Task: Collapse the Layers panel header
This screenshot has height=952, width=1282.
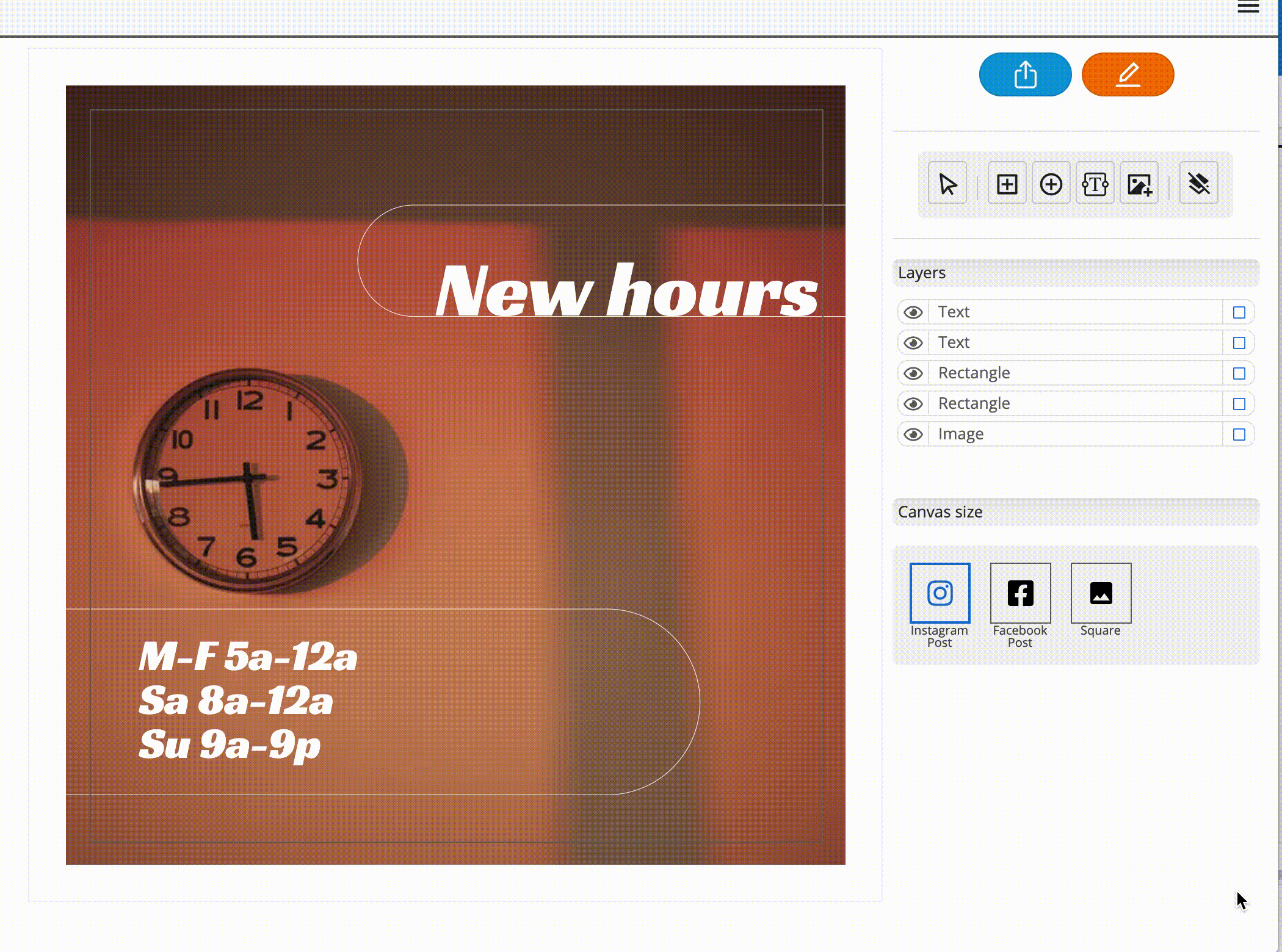Action: (1075, 273)
